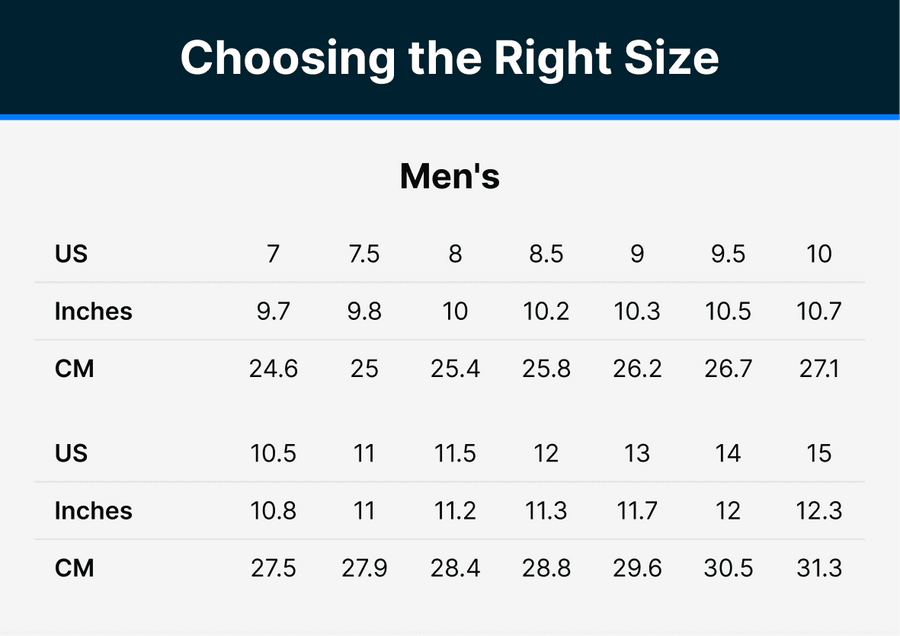Select US size 15 value

(x=819, y=453)
